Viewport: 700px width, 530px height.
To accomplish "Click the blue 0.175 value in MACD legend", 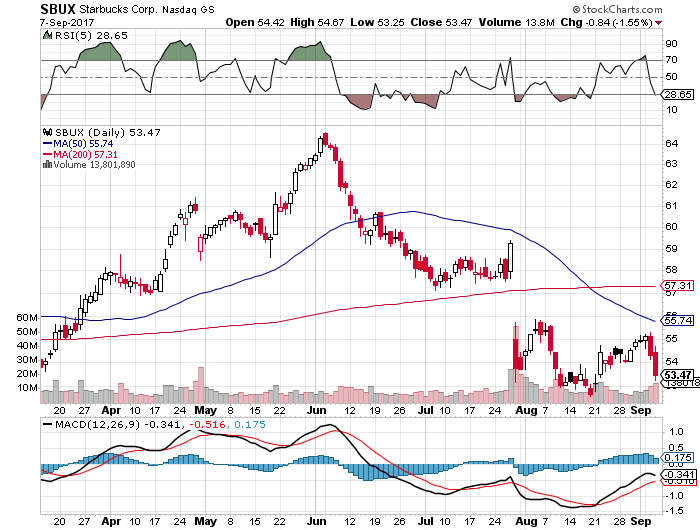I will tap(250, 424).
